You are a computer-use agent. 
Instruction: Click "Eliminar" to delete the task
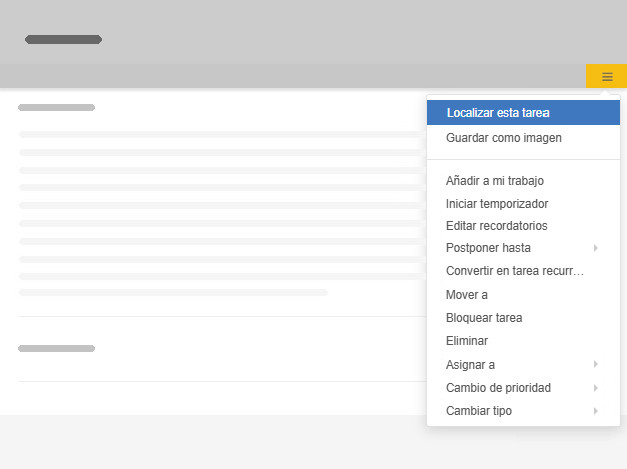click(467, 341)
